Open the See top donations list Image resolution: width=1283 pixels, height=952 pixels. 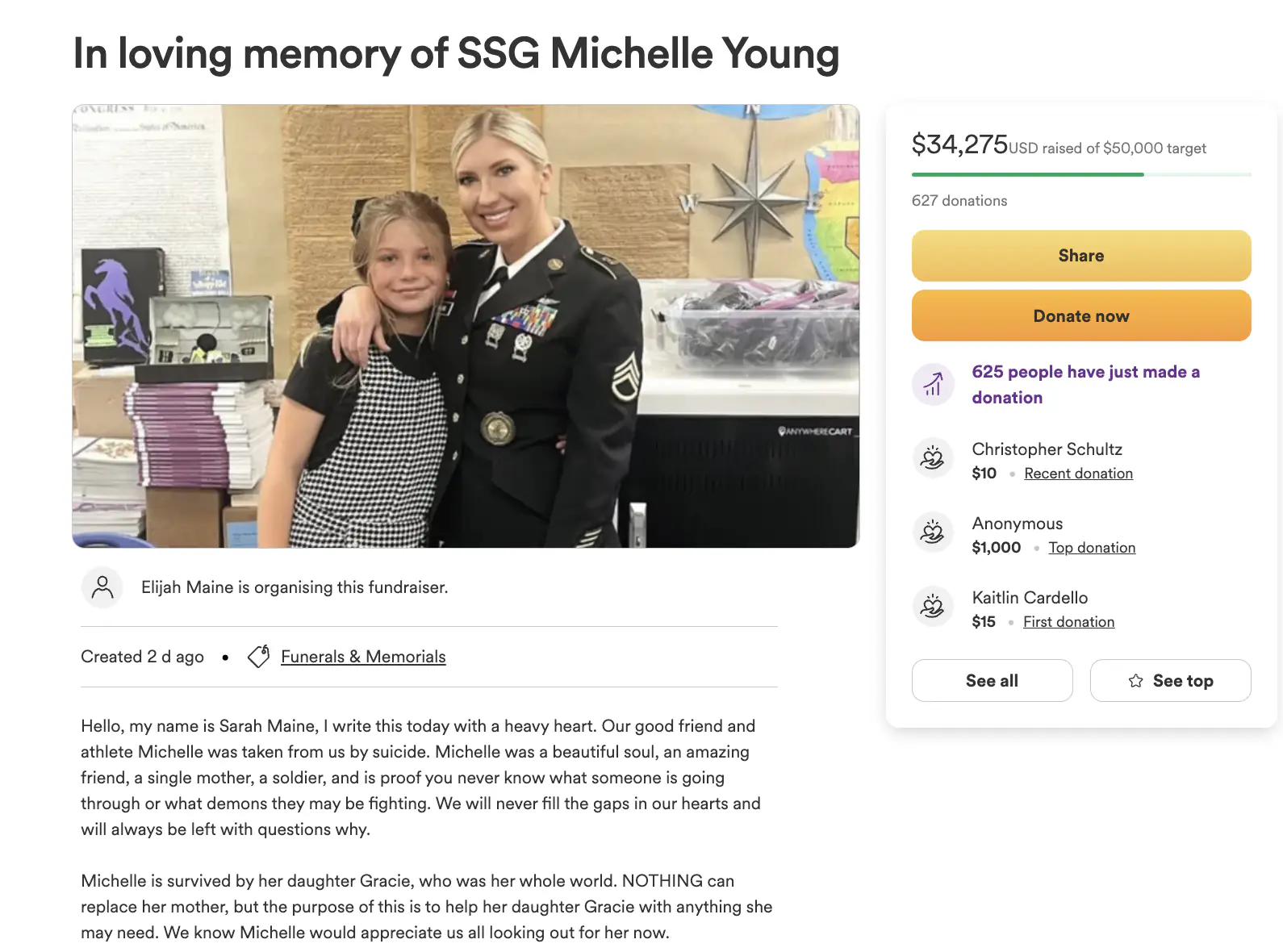tap(1171, 681)
